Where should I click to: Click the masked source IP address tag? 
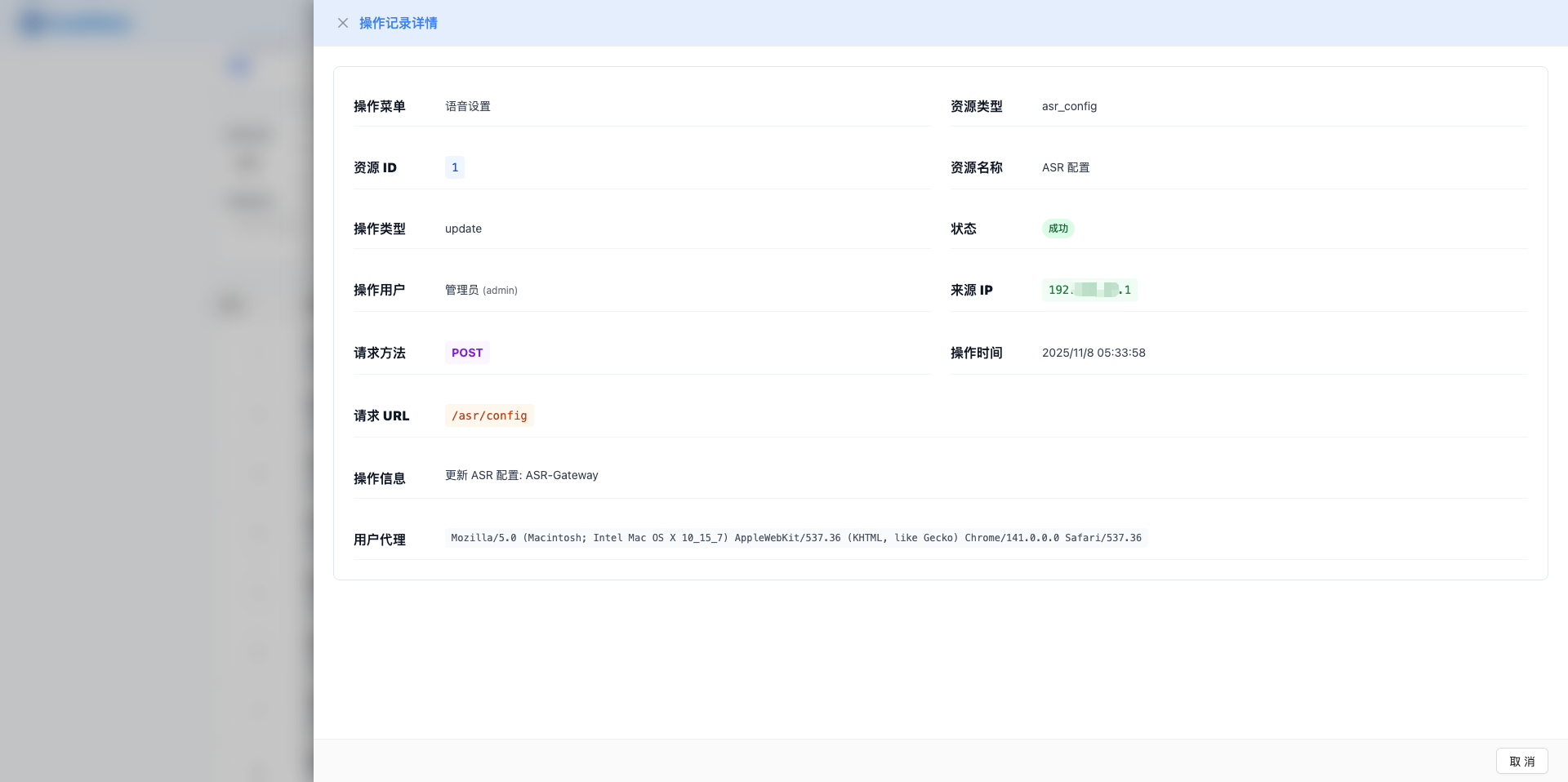(1089, 290)
